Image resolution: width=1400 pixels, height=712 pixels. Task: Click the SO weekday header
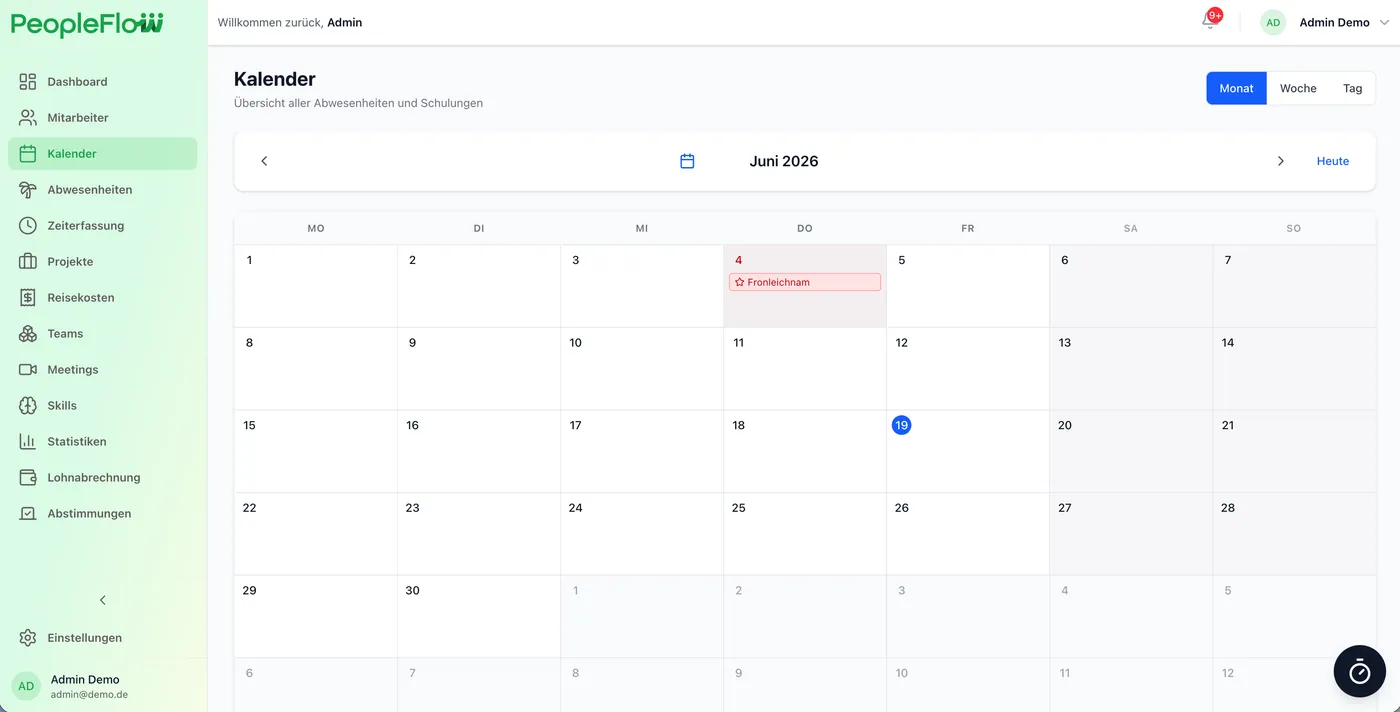1294,229
